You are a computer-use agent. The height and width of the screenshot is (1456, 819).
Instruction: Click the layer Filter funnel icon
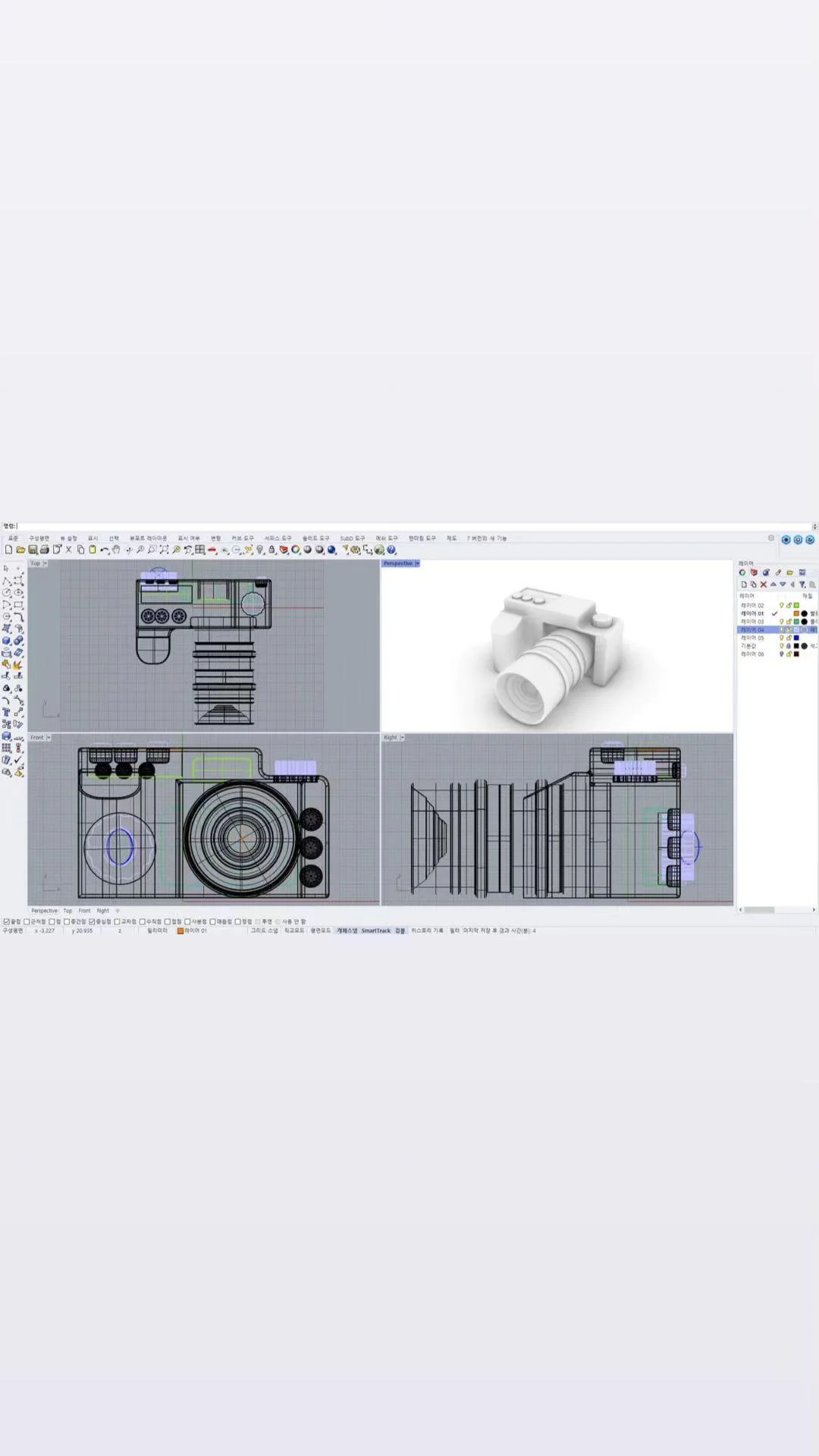802,585
